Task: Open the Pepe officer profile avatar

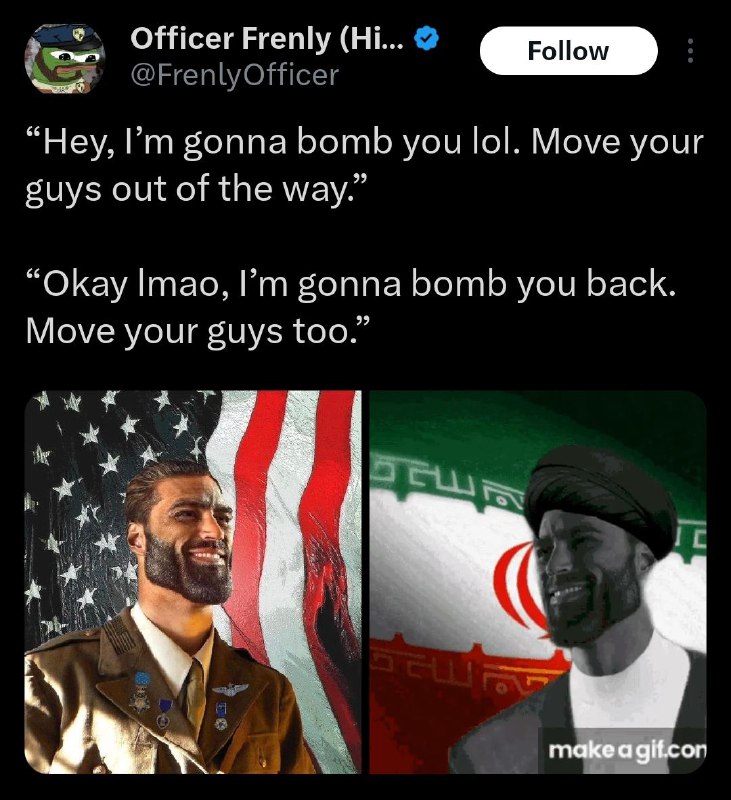Action: pos(65,57)
